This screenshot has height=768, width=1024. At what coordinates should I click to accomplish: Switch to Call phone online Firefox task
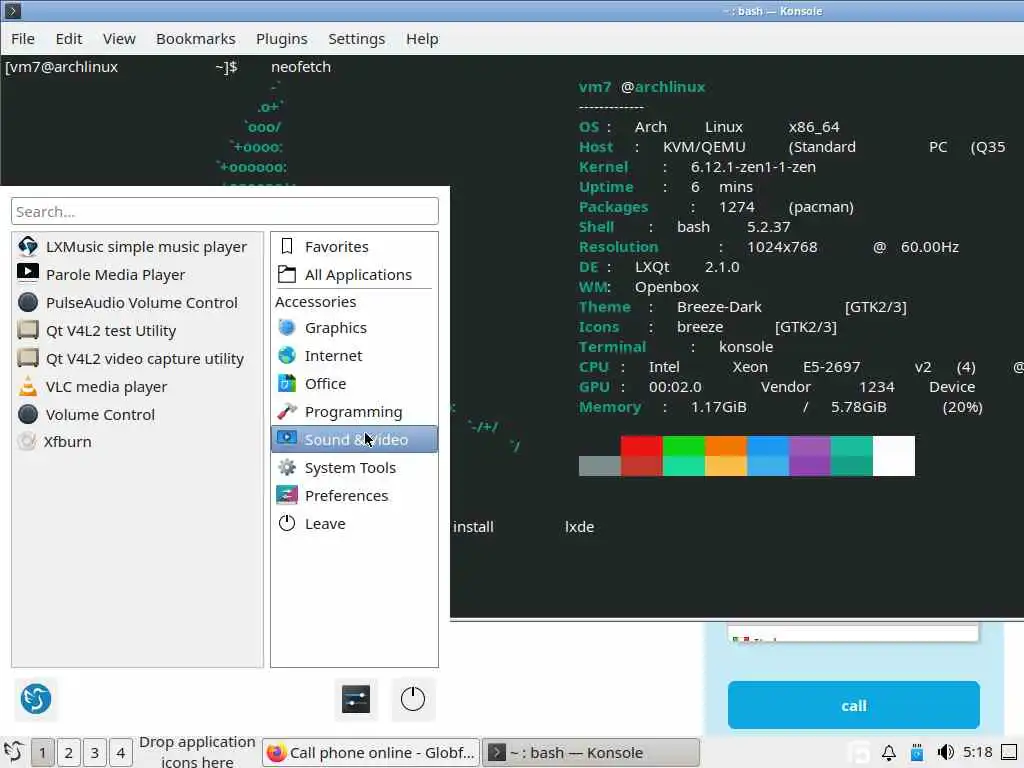click(371, 753)
